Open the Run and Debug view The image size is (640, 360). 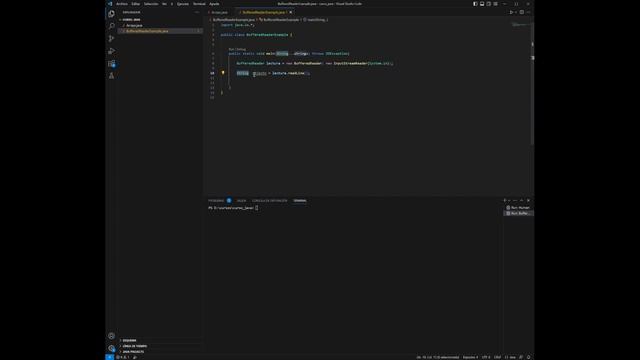click(111, 51)
